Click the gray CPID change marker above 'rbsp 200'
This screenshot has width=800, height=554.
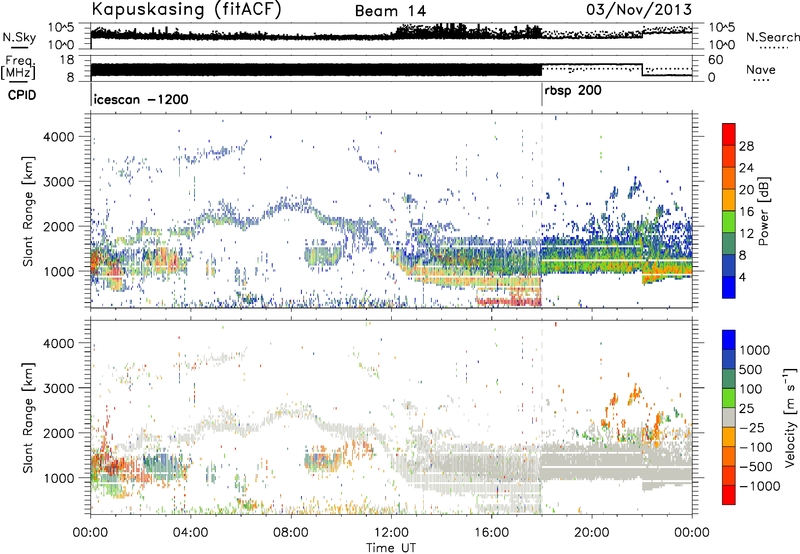point(542,94)
